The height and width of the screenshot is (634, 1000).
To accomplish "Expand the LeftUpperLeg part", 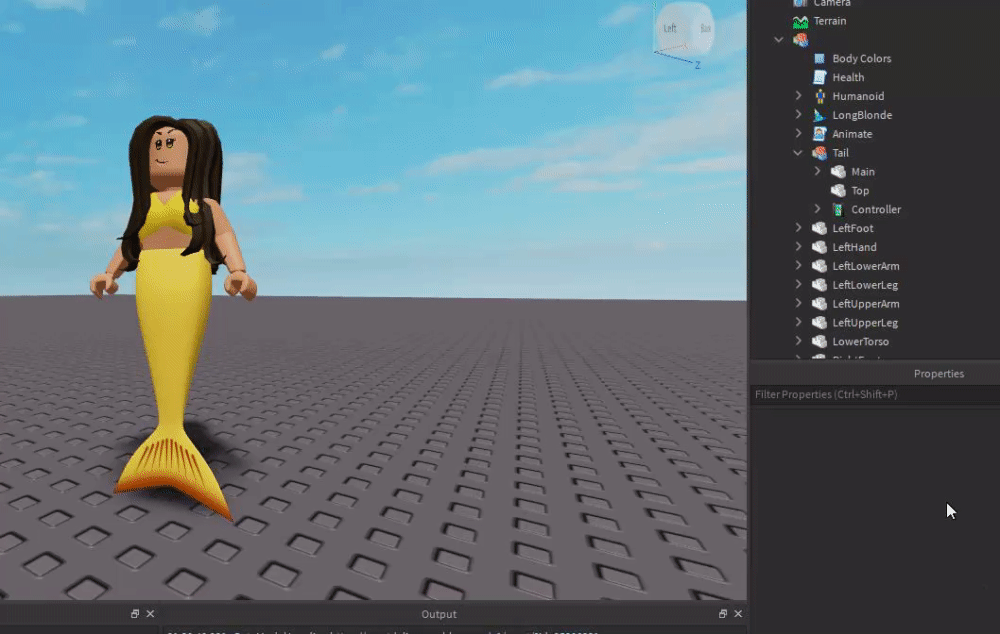I will pos(798,322).
